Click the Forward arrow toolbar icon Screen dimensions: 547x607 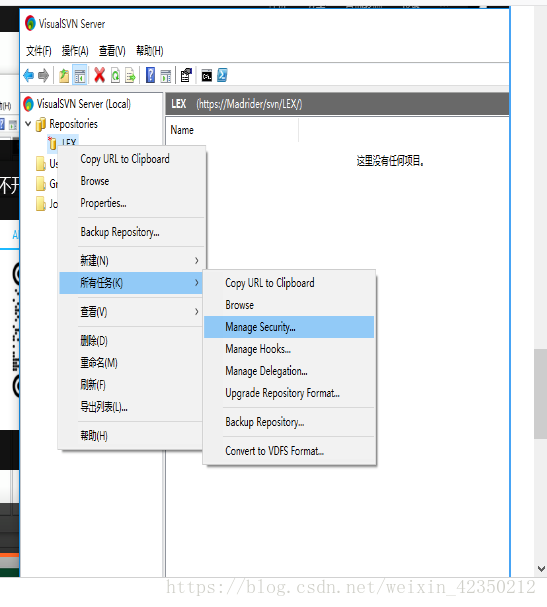[x=43, y=75]
